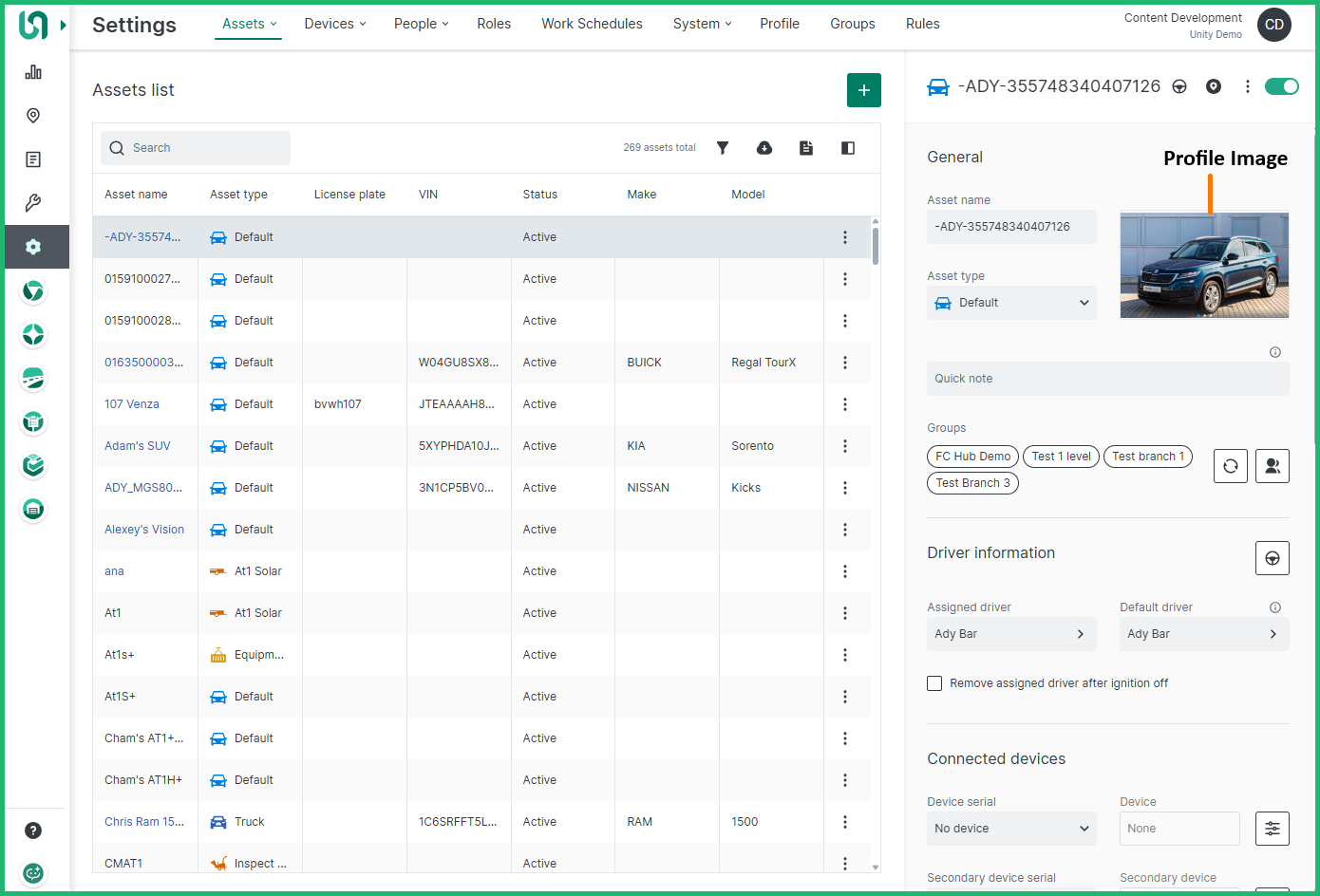
Task: Expand the Asset type Default dropdown
Action: [1011, 303]
